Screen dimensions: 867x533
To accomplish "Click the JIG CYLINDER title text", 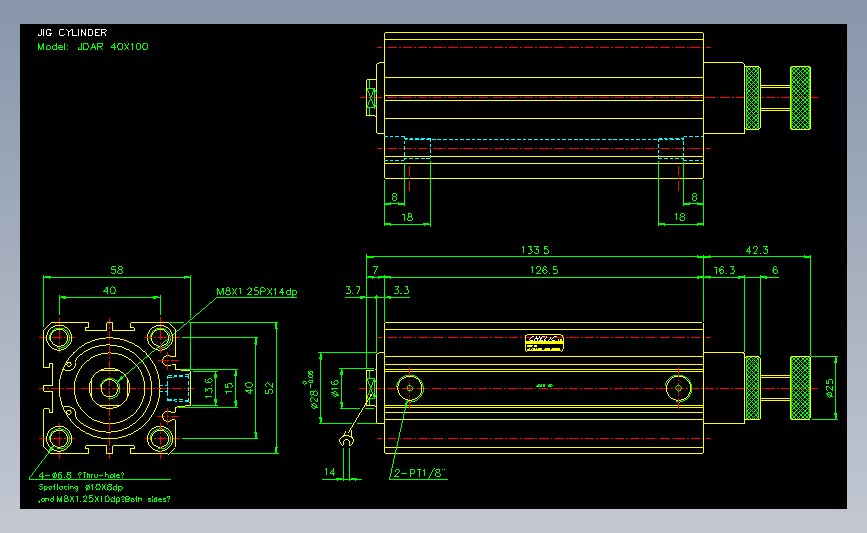I will (72, 33).
